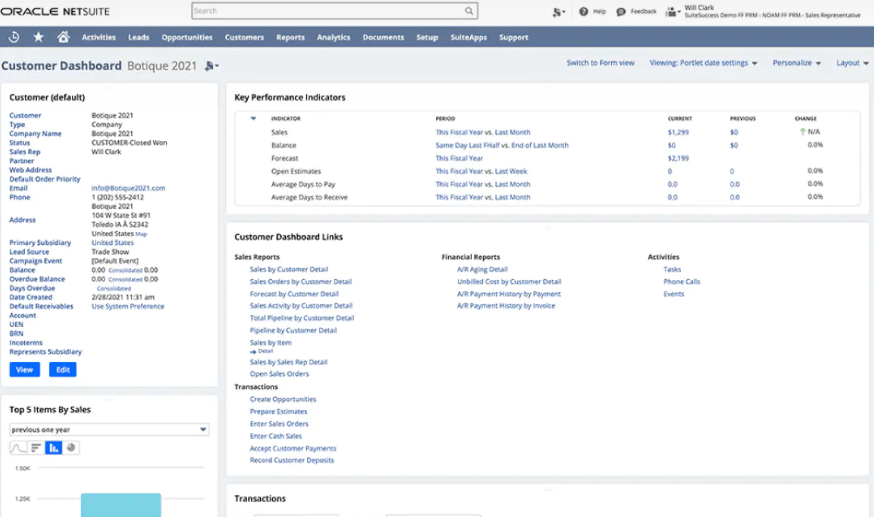Viewport: 874px width, 517px height.
Task: Open the Opportunities menu
Action: pos(187,37)
